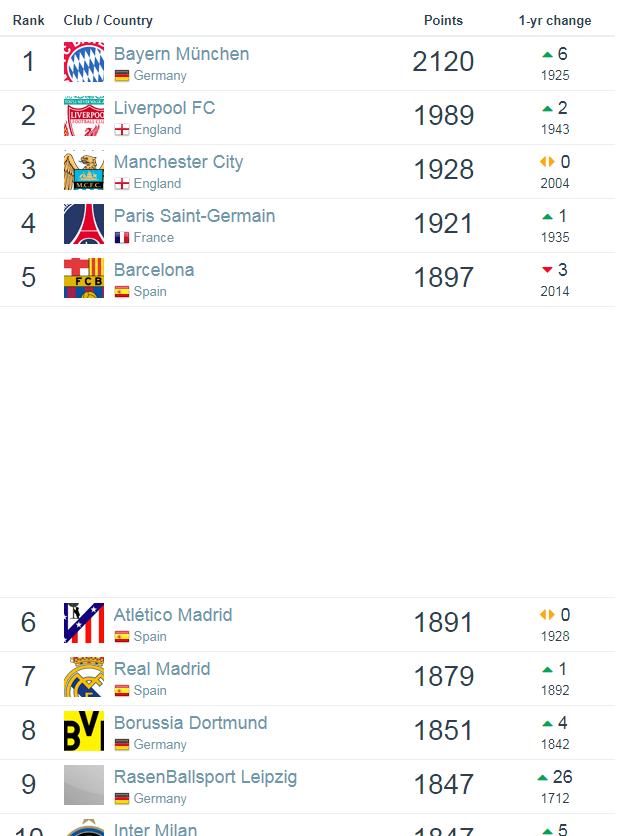
Task: Sort by the 1-yr change header
Action: click(555, 20)
